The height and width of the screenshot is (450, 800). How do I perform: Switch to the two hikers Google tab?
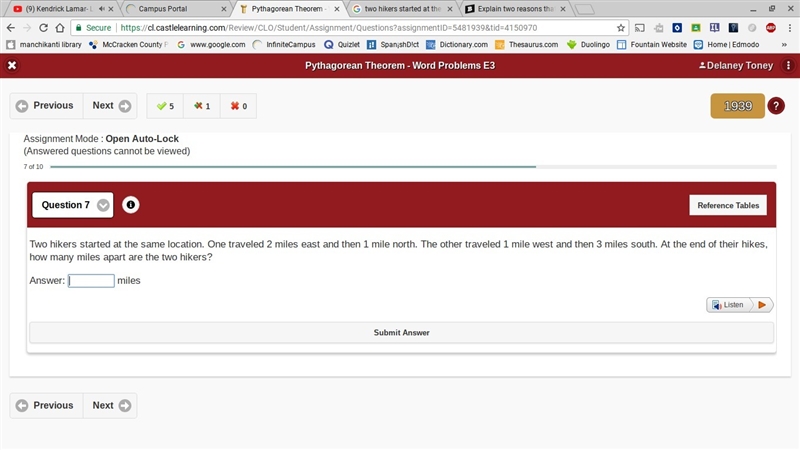pyautogui.click(x=403, y=9)
